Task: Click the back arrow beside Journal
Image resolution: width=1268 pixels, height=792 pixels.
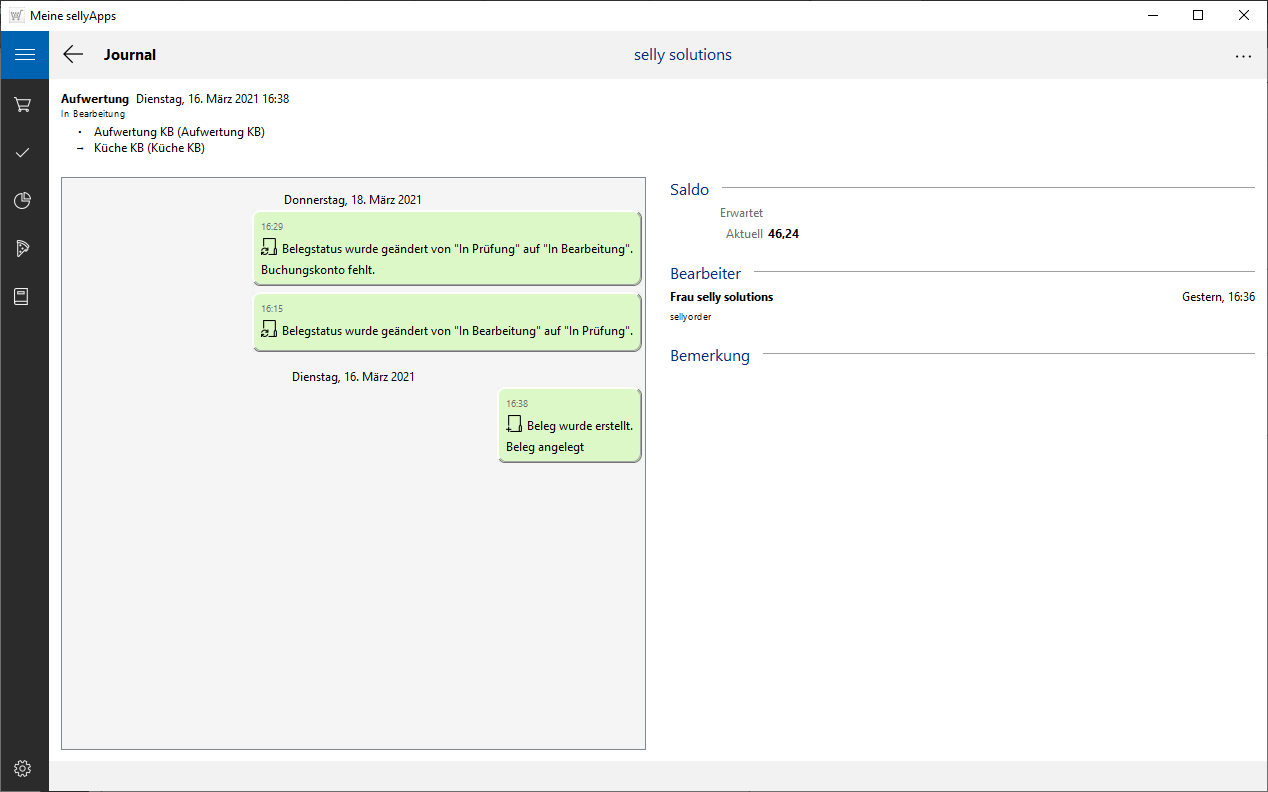Action: 73,55
